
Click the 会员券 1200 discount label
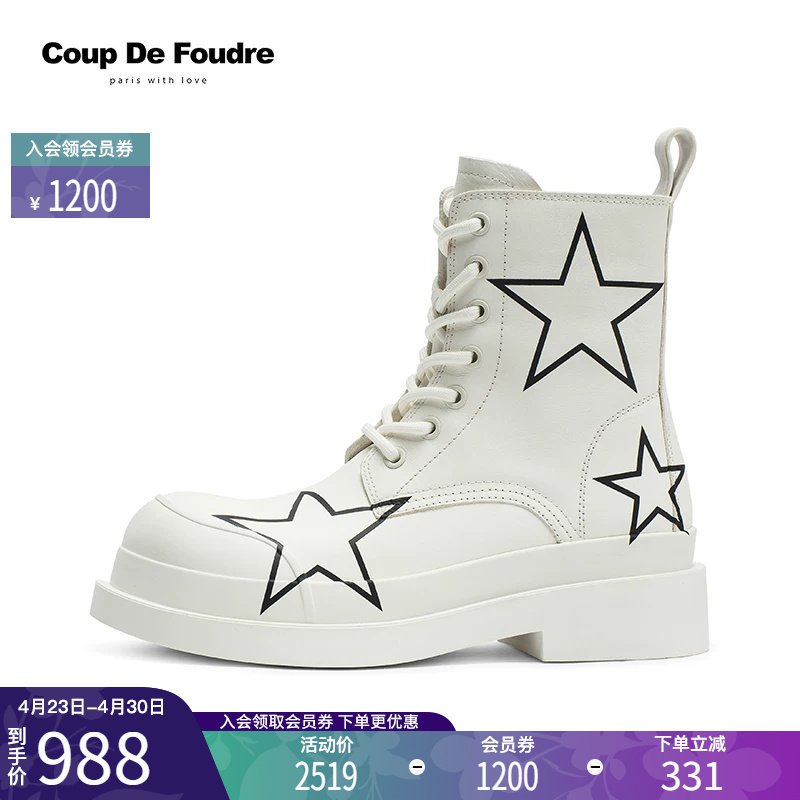tap(507, 763)
